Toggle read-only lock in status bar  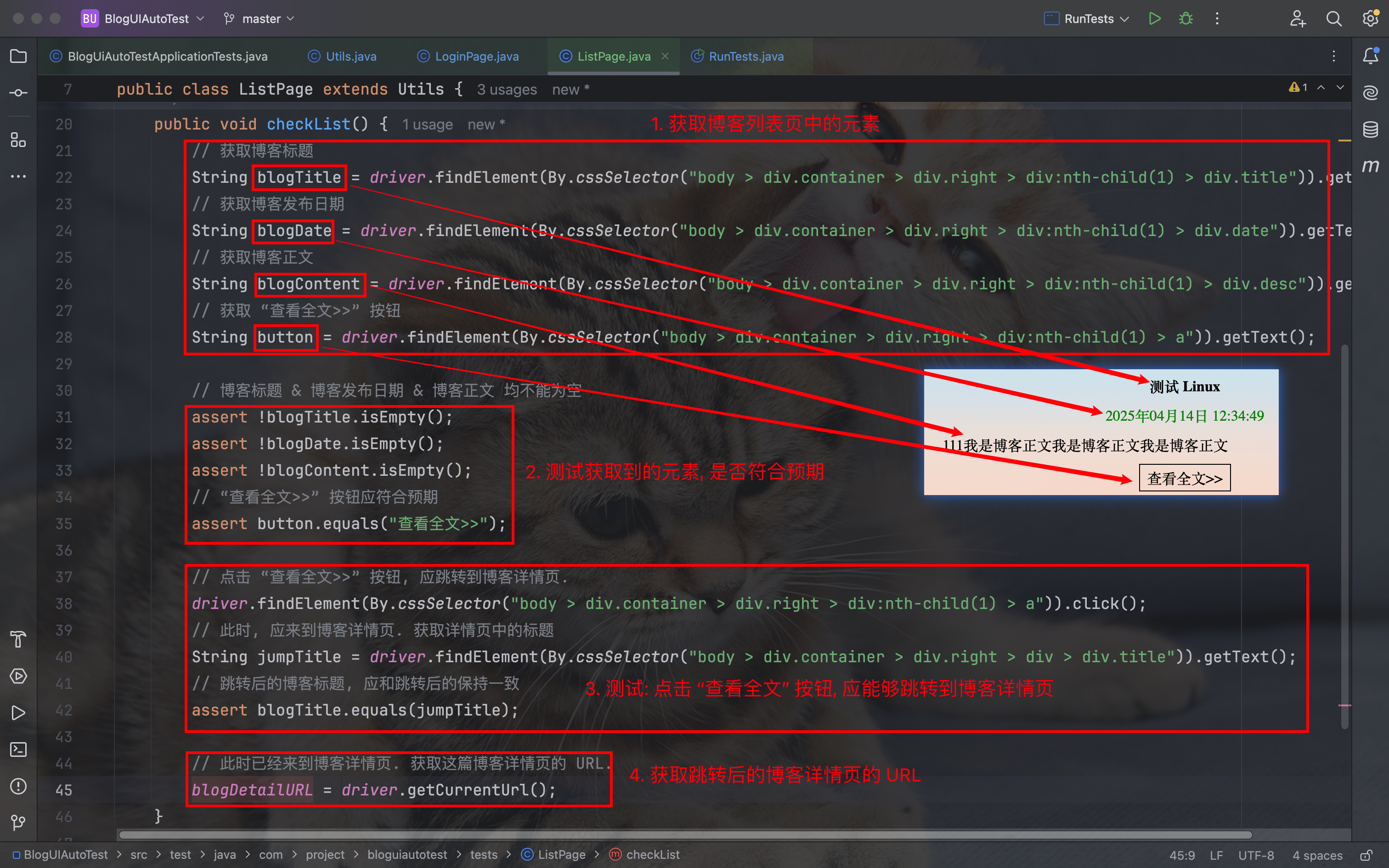coord(1366,855)
